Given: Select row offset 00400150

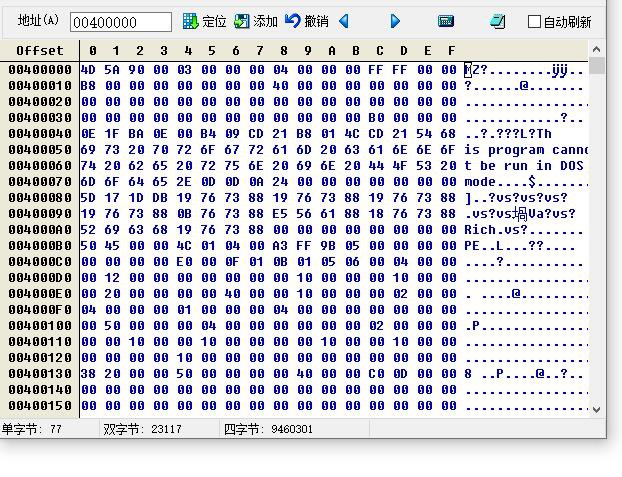Looking at the screenshot, I should [x=40, y=406].
